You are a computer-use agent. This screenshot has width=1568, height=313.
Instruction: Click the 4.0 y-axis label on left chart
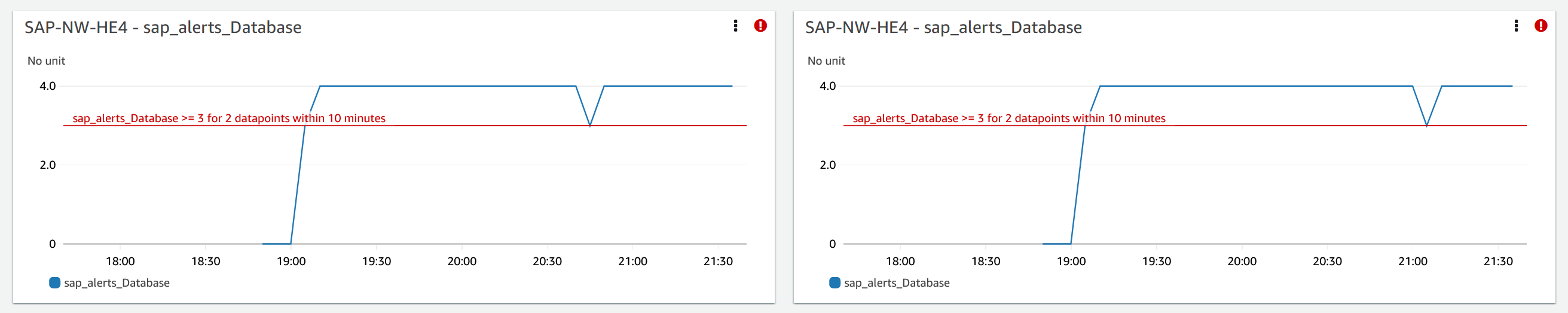pyautogui.click(x=47, y=86)
